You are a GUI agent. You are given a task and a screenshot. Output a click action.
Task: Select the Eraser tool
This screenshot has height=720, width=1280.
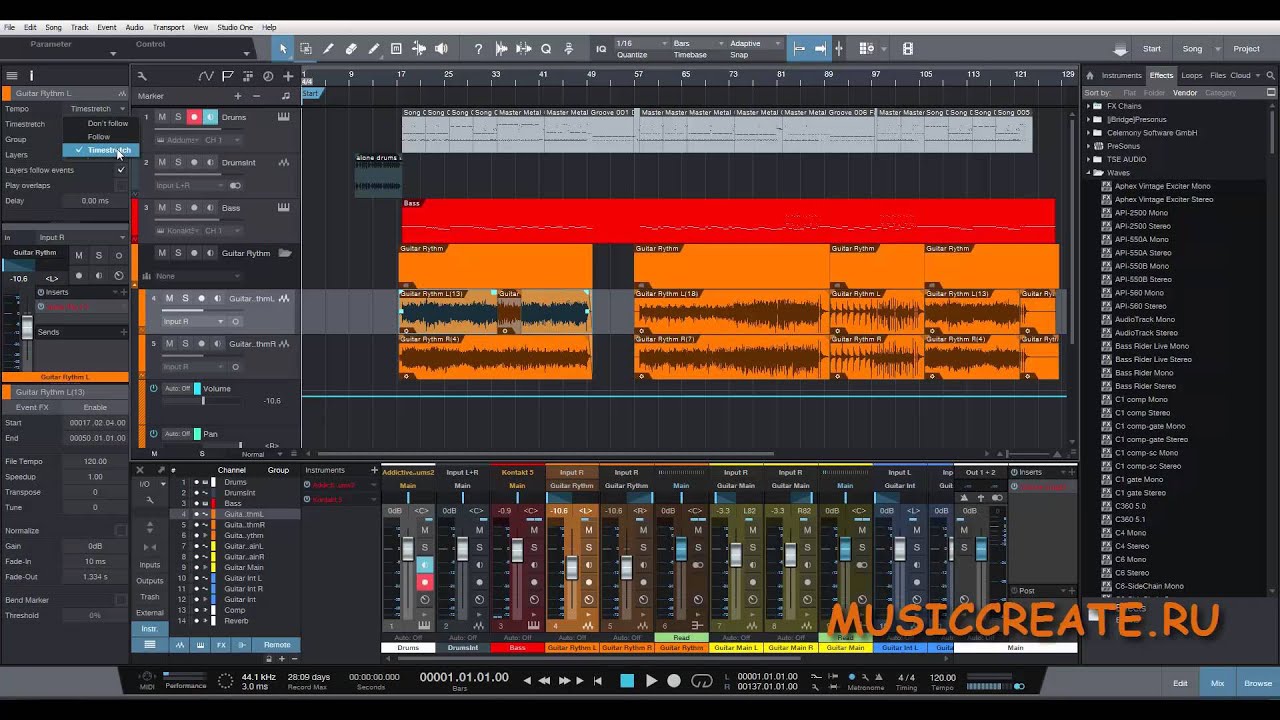click(351, 48)
